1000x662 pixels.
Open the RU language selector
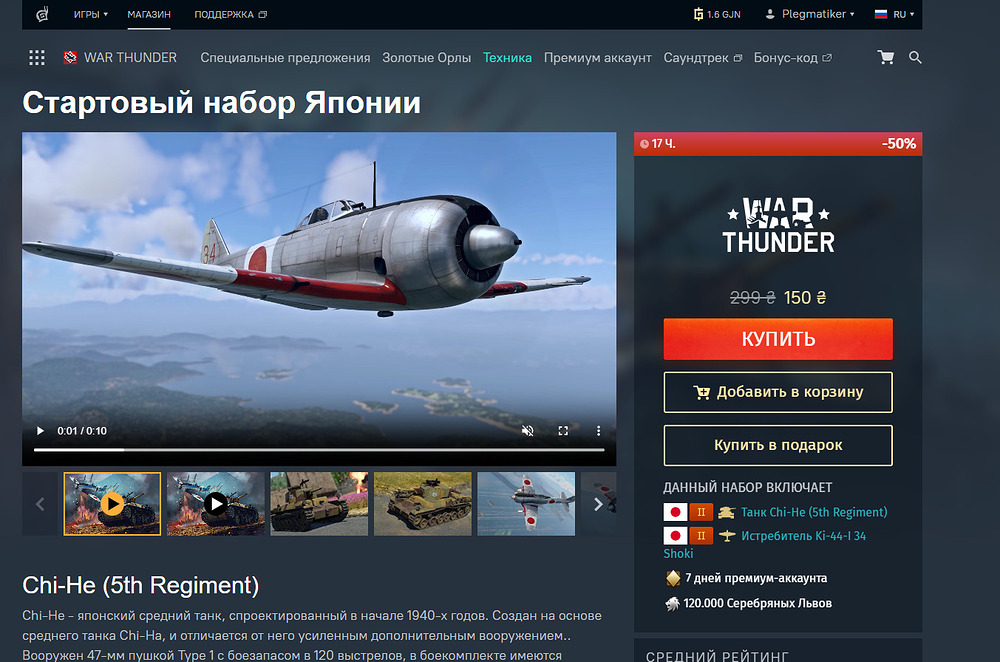click(894, 14)
